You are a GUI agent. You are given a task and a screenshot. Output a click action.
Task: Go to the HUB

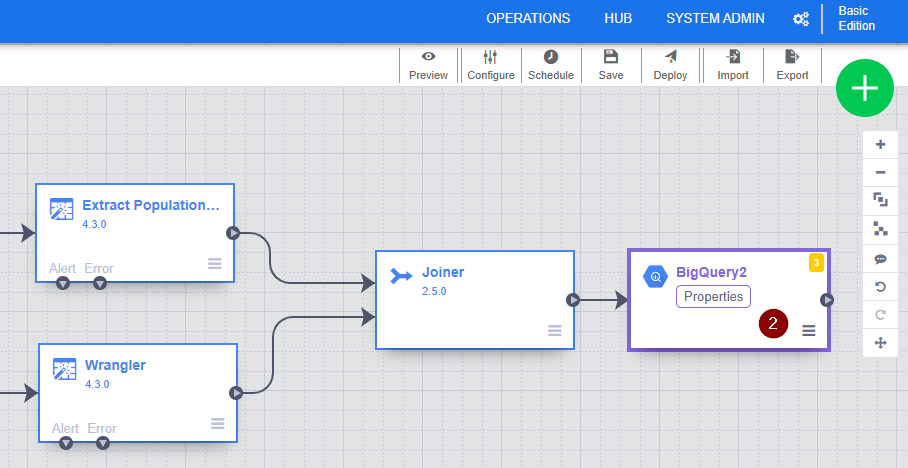click(x=618, y=18)
